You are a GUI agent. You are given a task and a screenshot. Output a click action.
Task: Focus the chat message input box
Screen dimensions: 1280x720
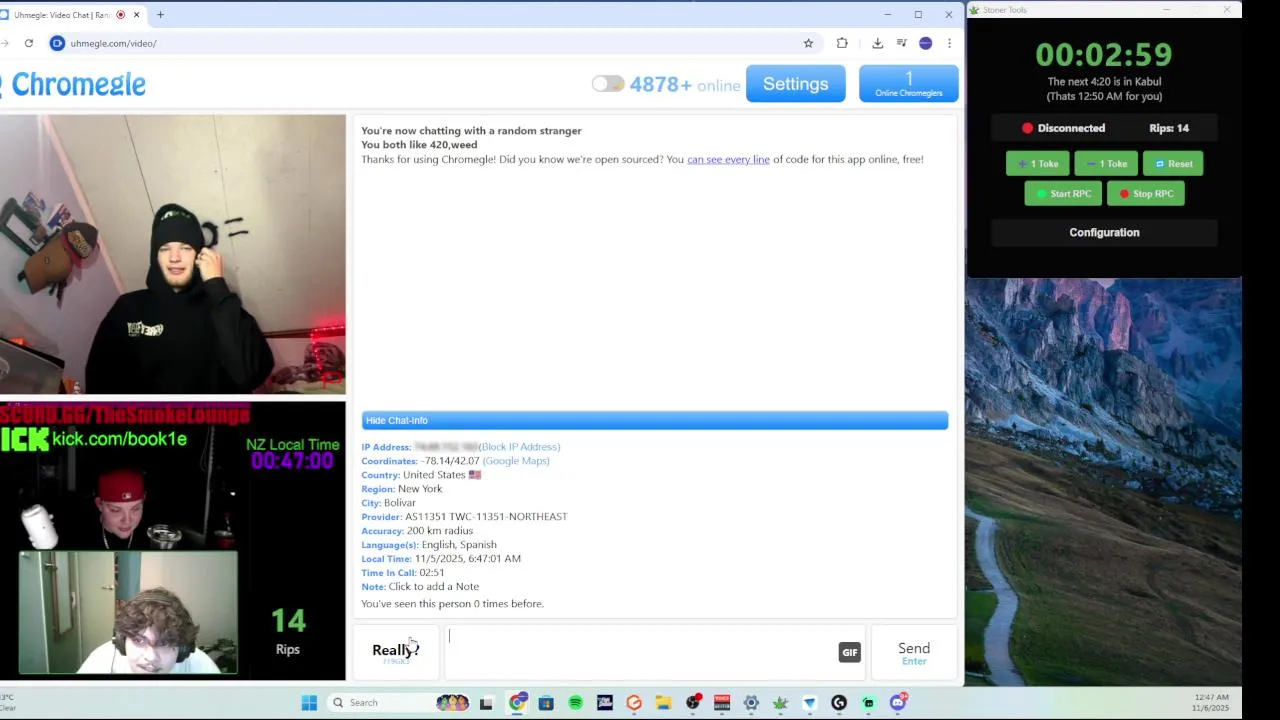[x=640, y=652]
